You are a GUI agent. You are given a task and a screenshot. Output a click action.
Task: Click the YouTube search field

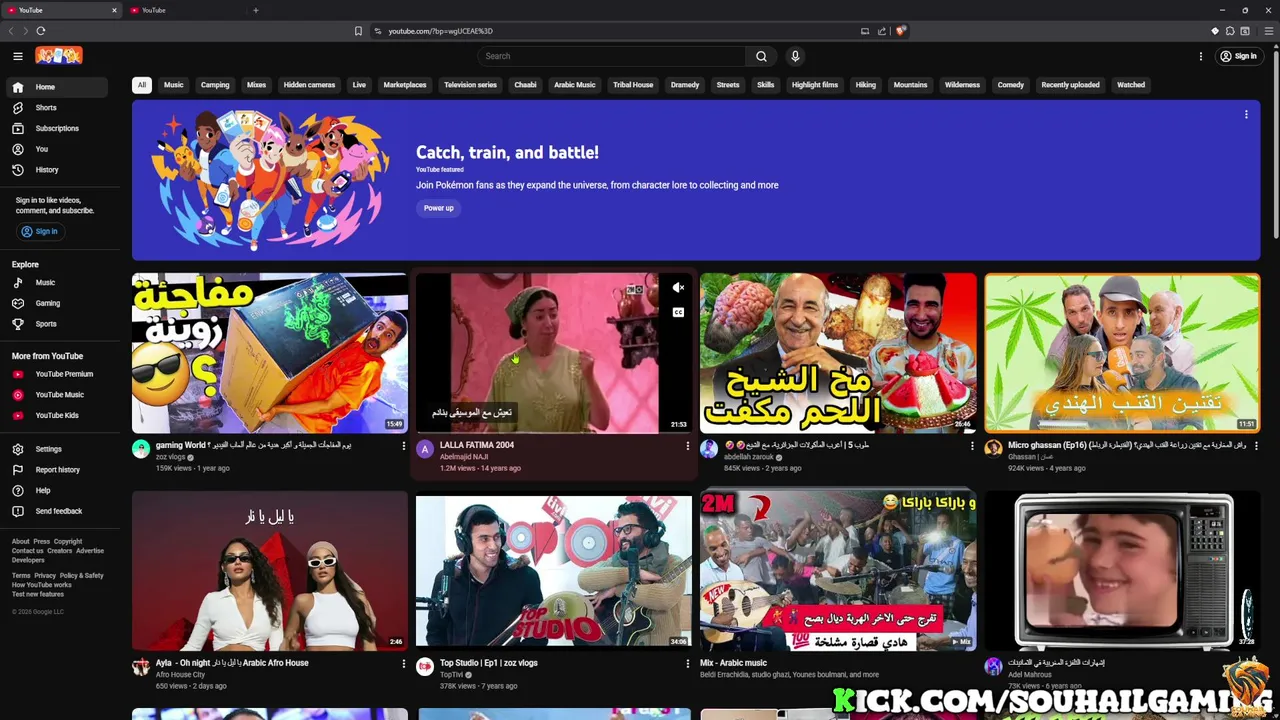coord(612,56)
